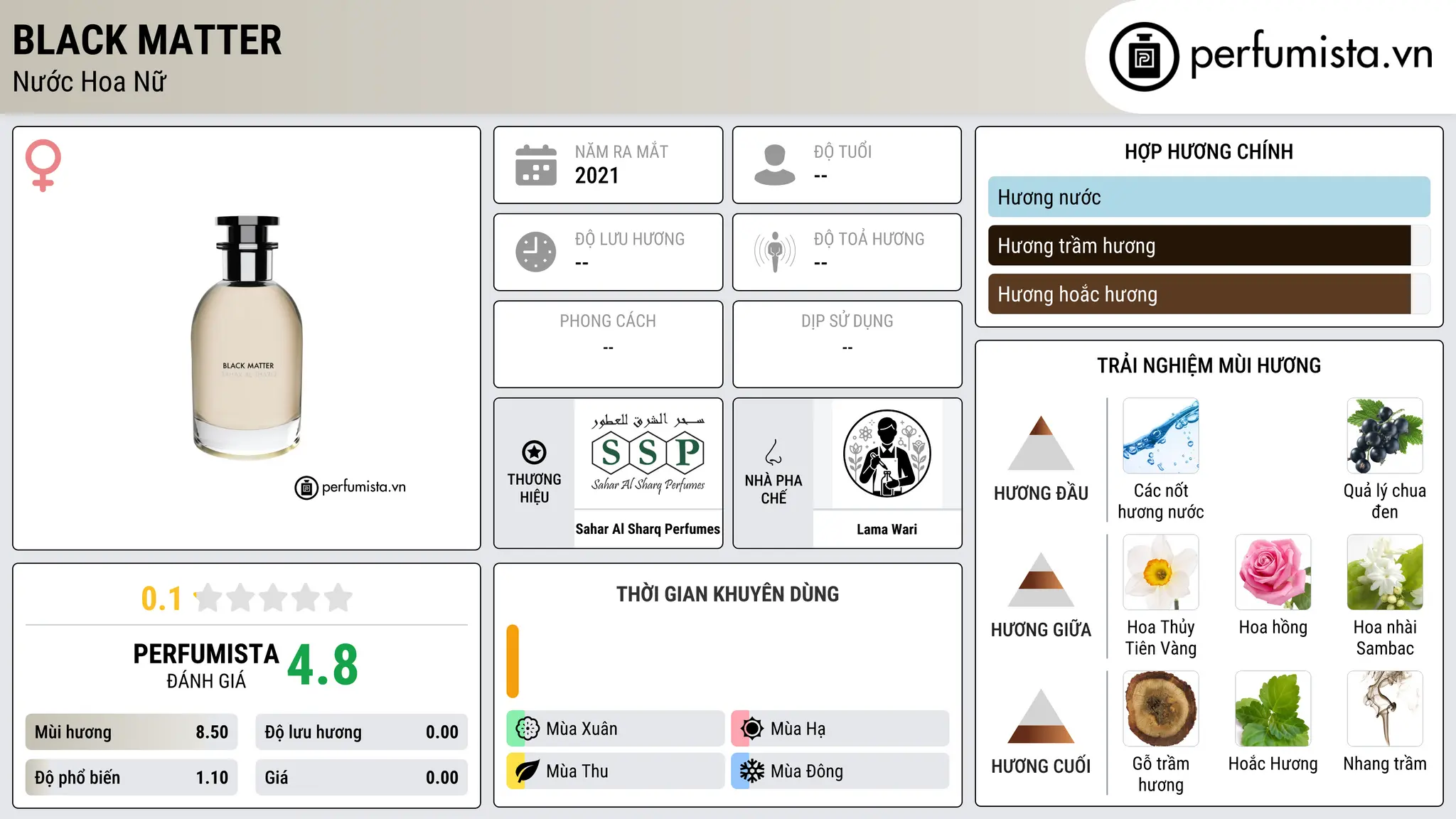Select the Gỗ trầm hương note image

(1161, 709)
